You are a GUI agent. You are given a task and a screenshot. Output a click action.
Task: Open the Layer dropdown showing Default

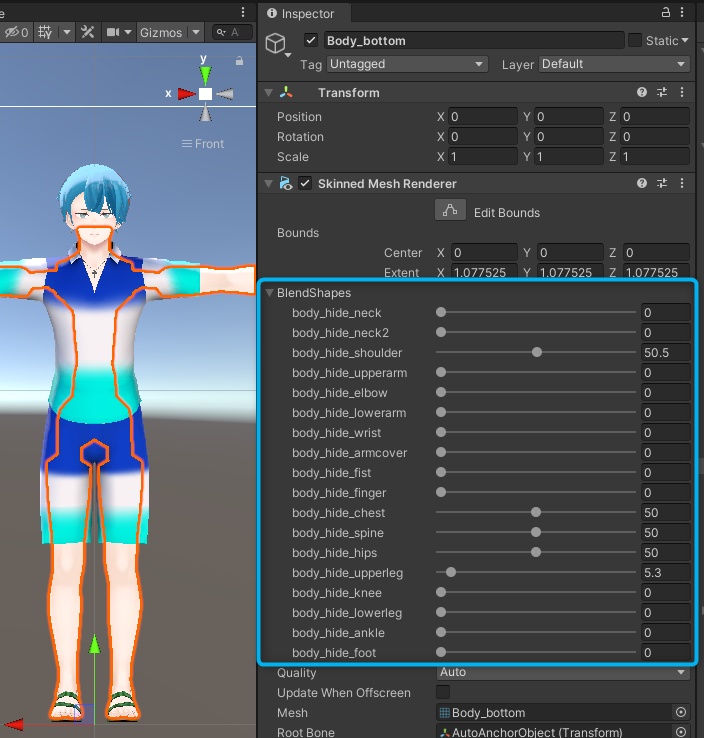[613, 64]
